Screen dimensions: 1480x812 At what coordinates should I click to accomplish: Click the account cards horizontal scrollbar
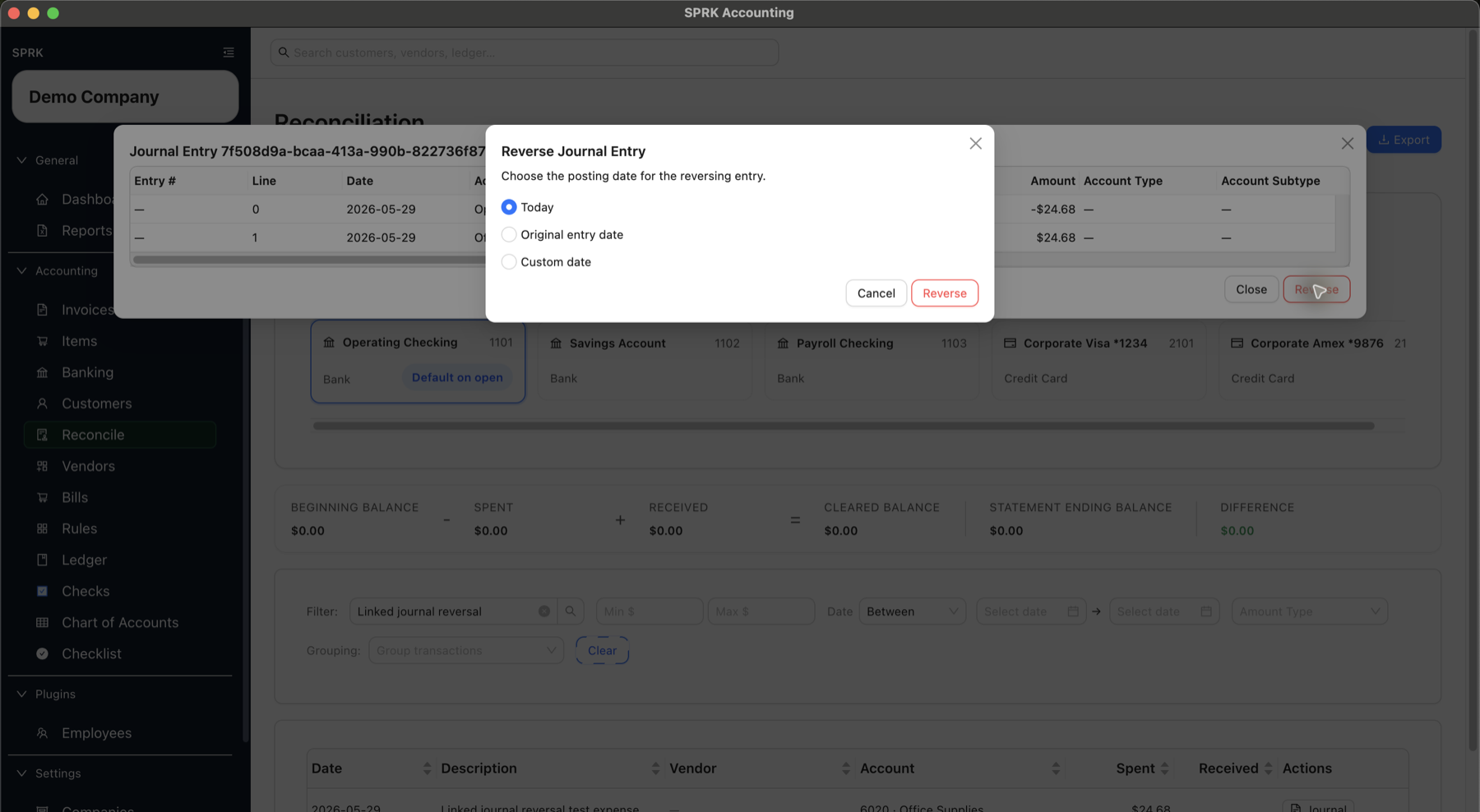coord(844,426)
